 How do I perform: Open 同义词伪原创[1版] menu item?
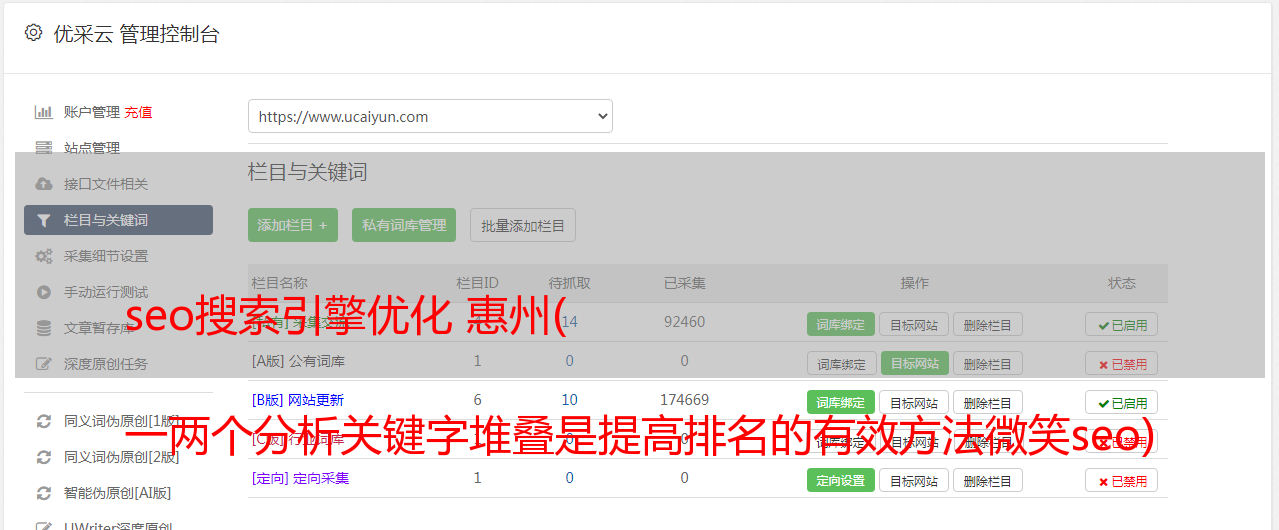coord(122,421)
